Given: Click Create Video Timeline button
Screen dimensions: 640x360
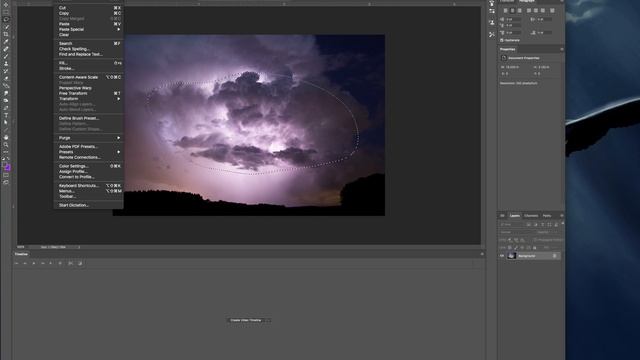Looking at the screenshot, I should [246, 320].
